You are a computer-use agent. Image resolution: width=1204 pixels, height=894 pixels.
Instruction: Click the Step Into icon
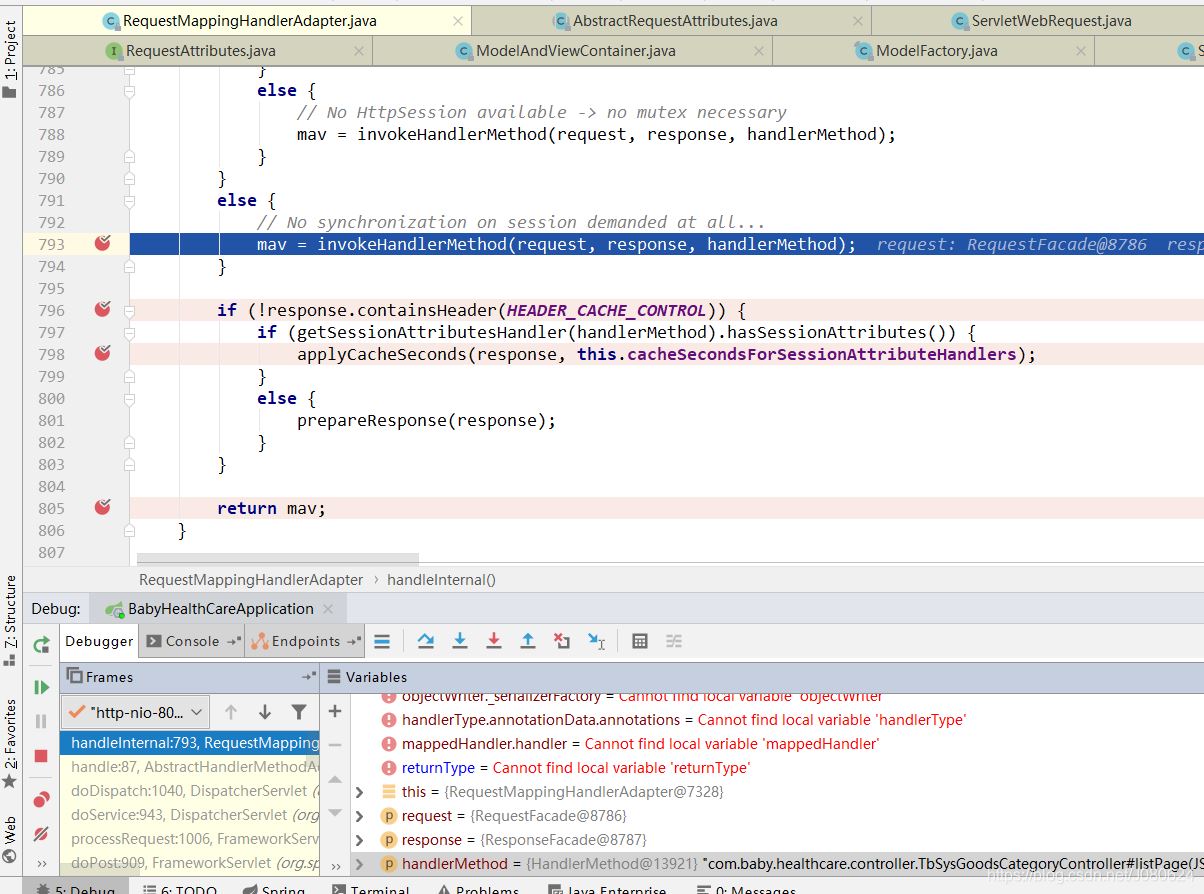(x=460, y=641)
